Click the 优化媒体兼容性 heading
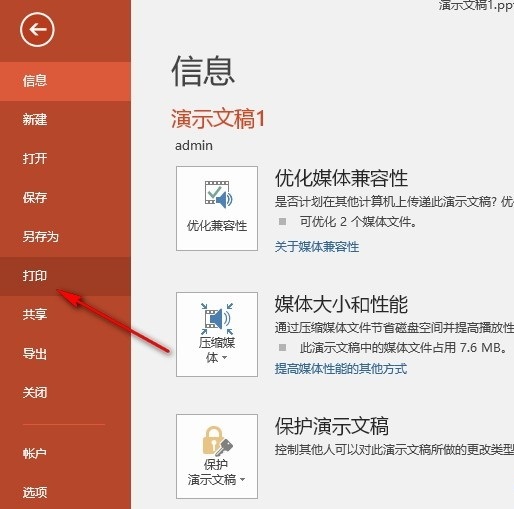The width and height of the screenshot is (514, 509). 341,178
